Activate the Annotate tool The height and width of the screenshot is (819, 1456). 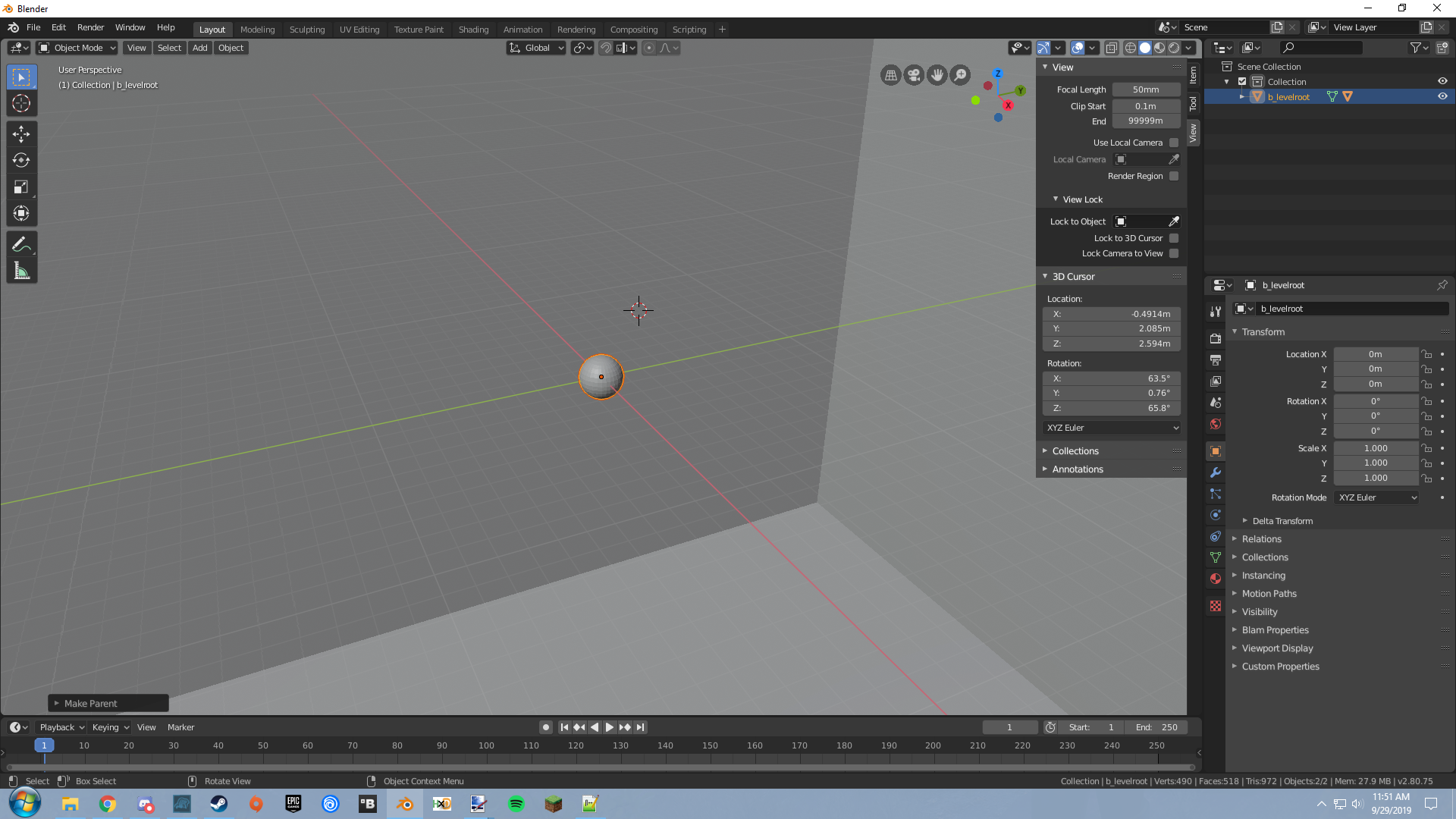coord(21,243)
